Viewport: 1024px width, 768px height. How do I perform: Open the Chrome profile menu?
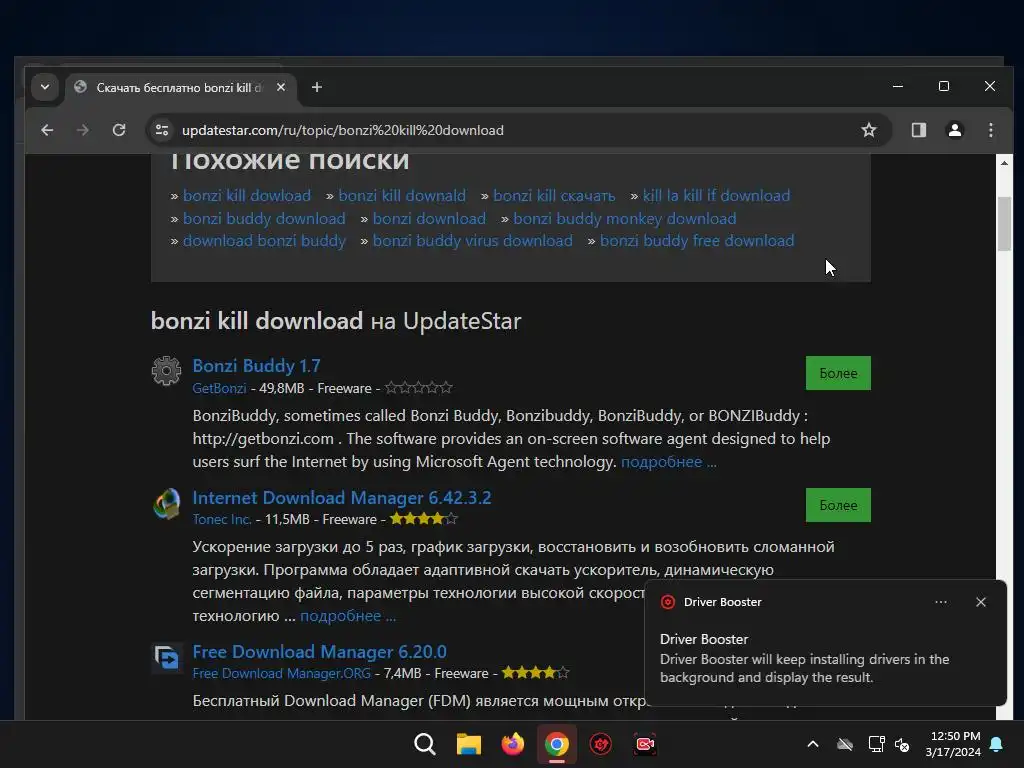(x=955, y=130)
